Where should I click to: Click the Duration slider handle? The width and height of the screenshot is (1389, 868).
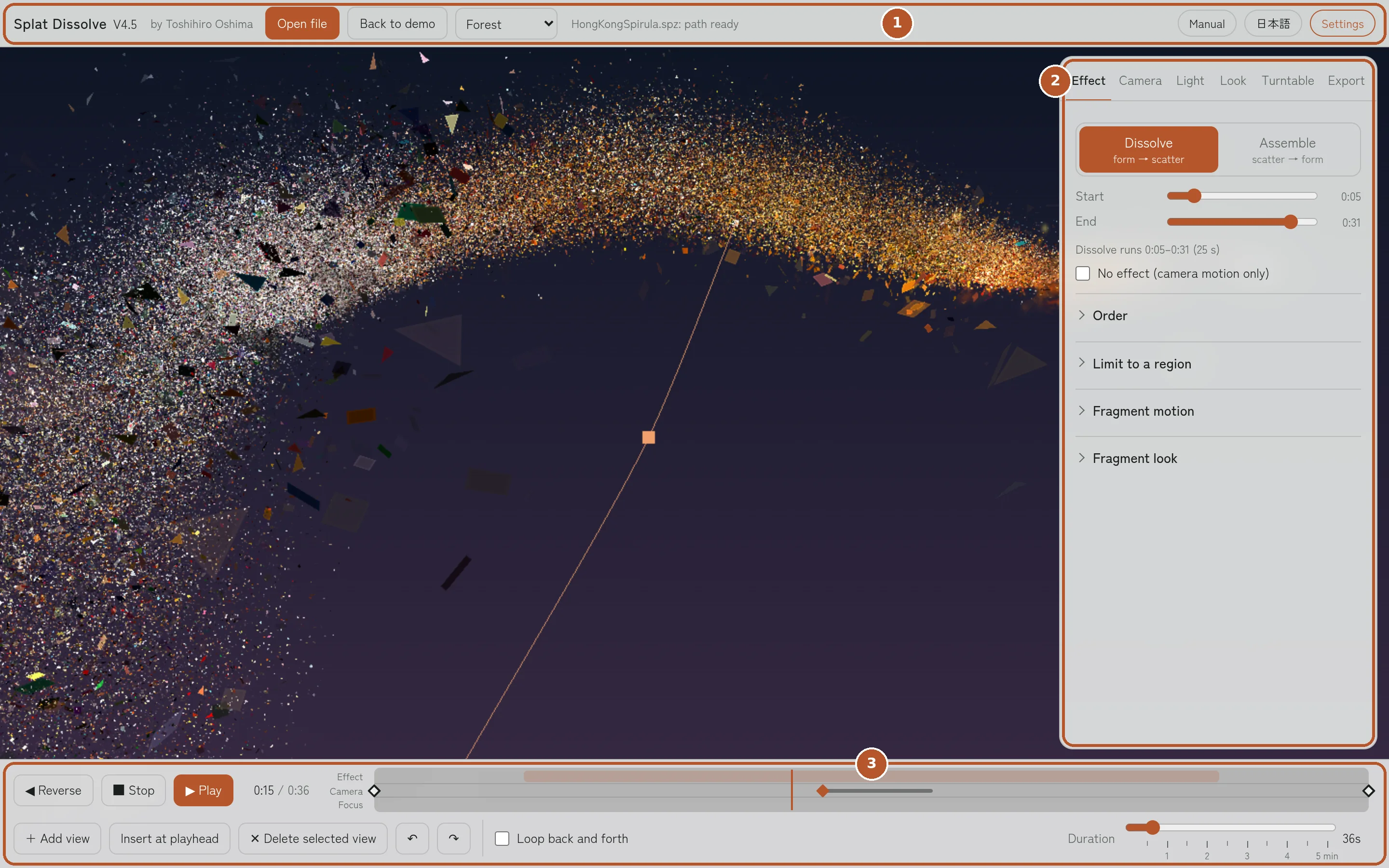tap(1153, 827)
